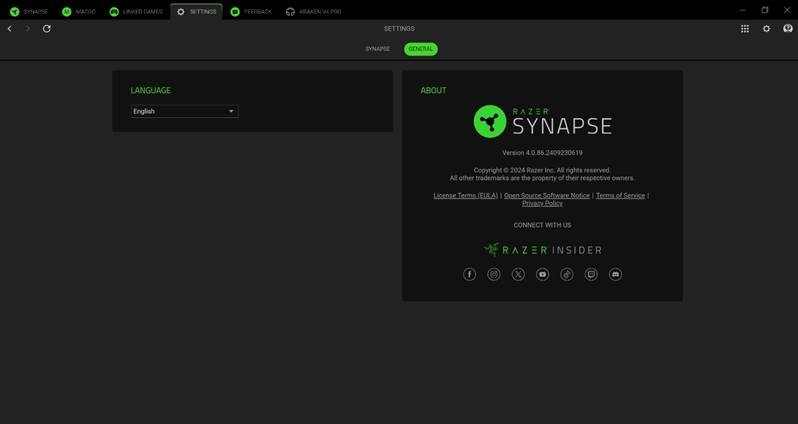Open the Privacy Policy link
Viewport: 798px width, 424px height.
point(543,204)
